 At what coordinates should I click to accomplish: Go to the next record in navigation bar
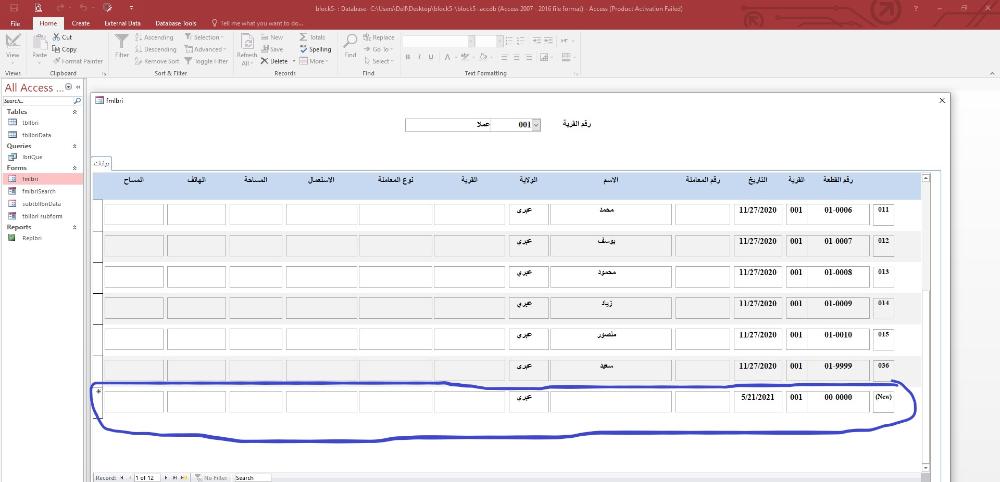tap(166, 478)
